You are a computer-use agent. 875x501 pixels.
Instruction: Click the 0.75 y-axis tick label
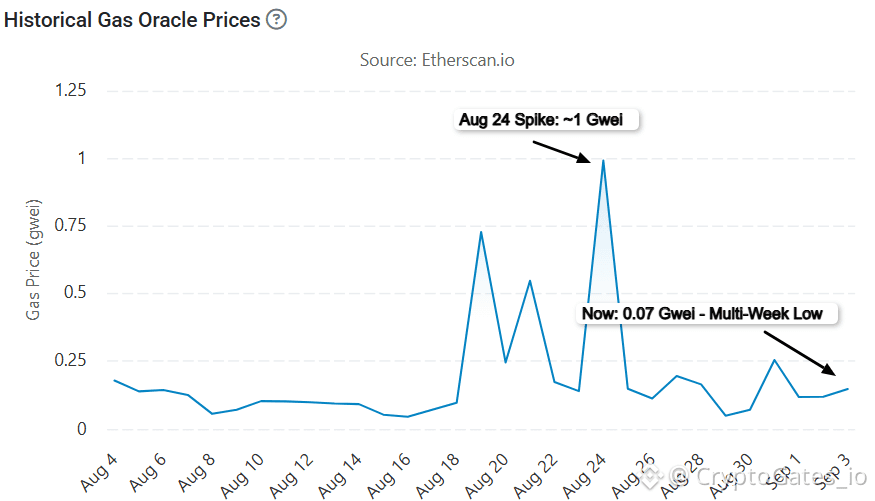click(x=70, y=225)
